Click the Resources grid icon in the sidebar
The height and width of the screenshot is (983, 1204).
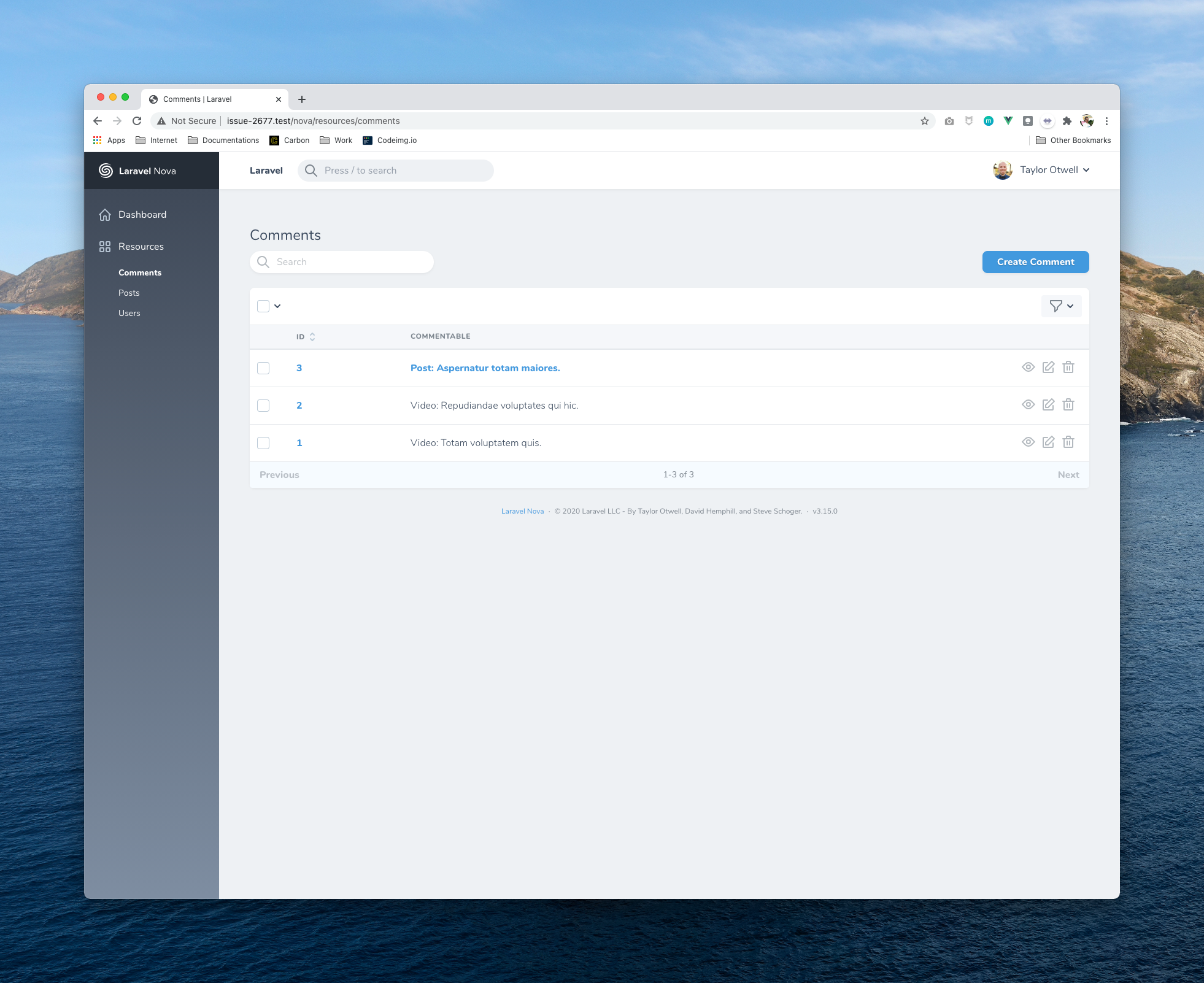point(105,246)
